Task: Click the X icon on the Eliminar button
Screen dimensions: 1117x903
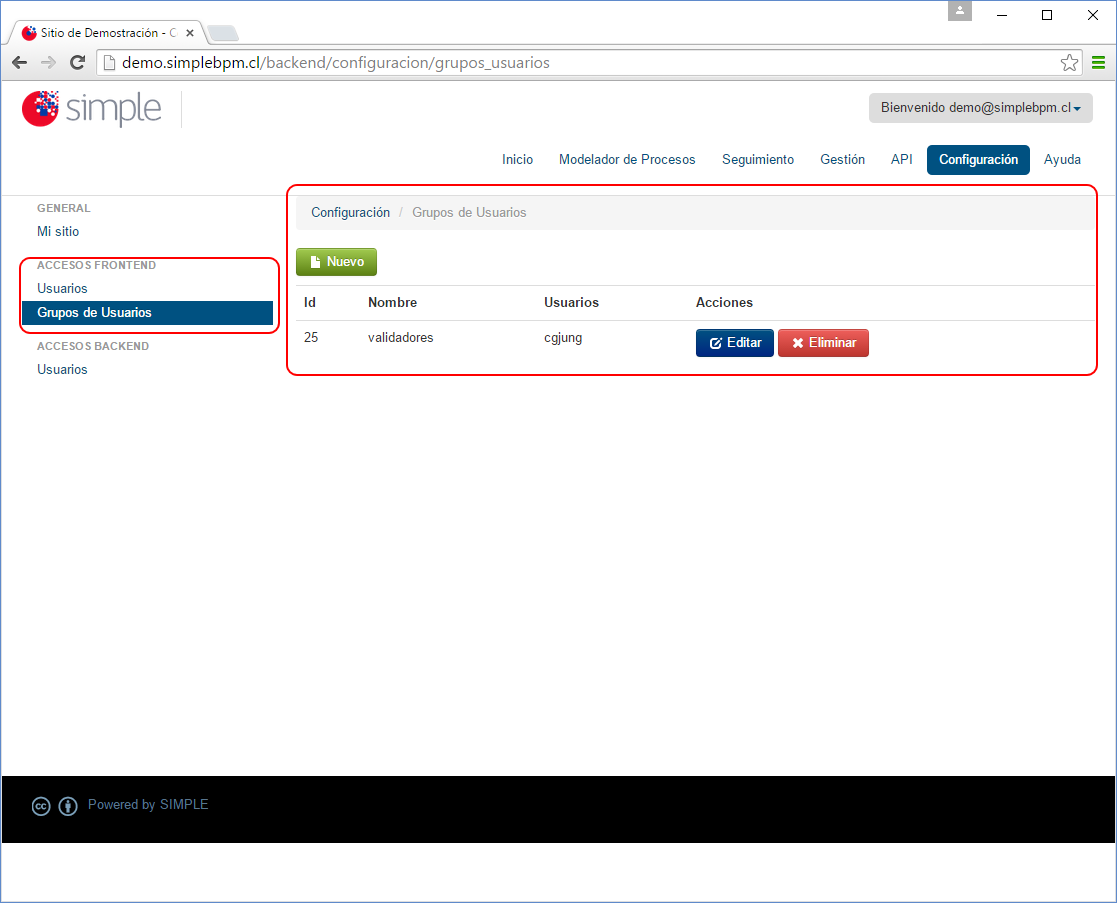Action: click(797, 342)
